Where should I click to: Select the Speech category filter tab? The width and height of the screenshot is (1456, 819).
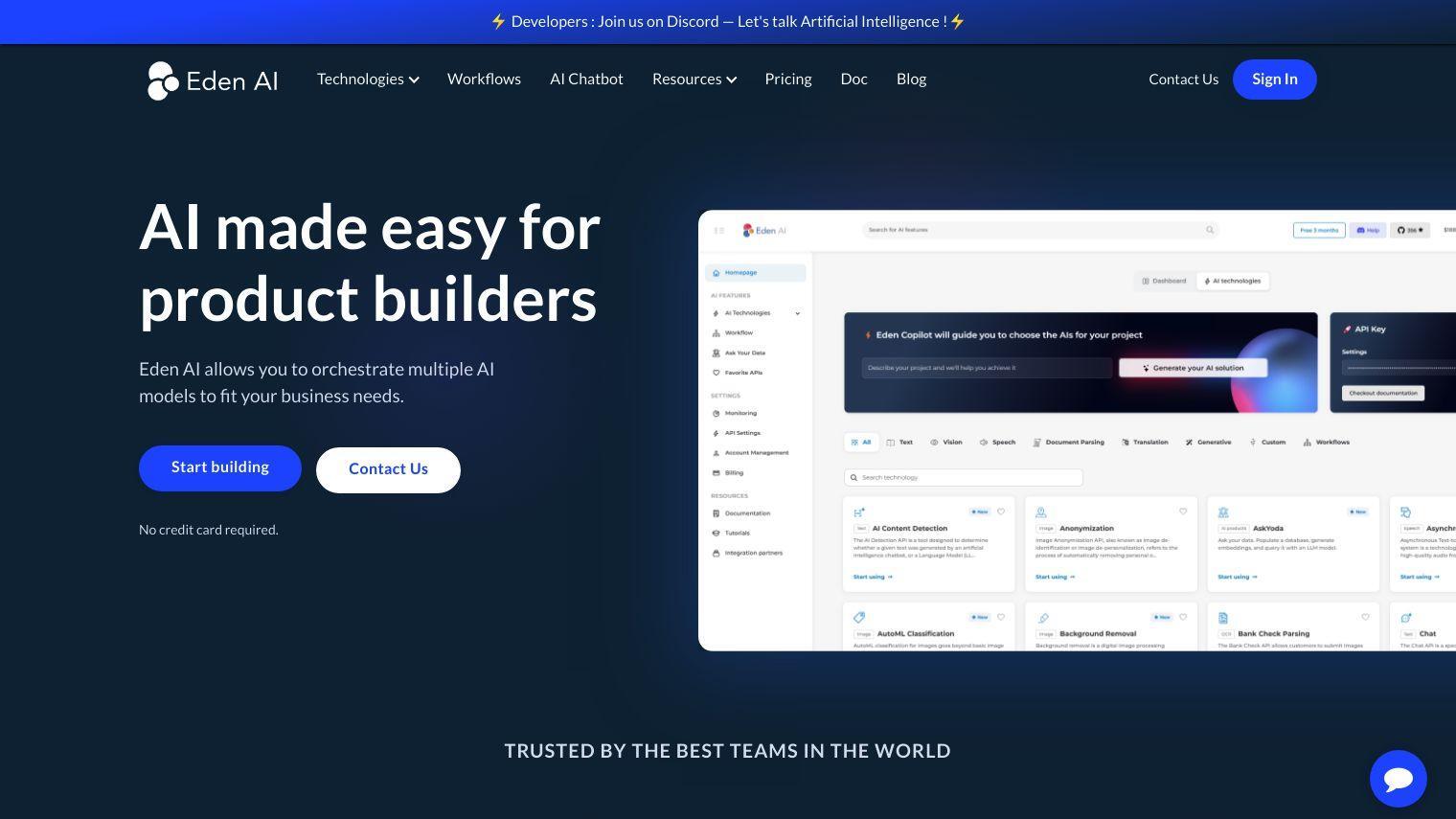tap(997, 443)
